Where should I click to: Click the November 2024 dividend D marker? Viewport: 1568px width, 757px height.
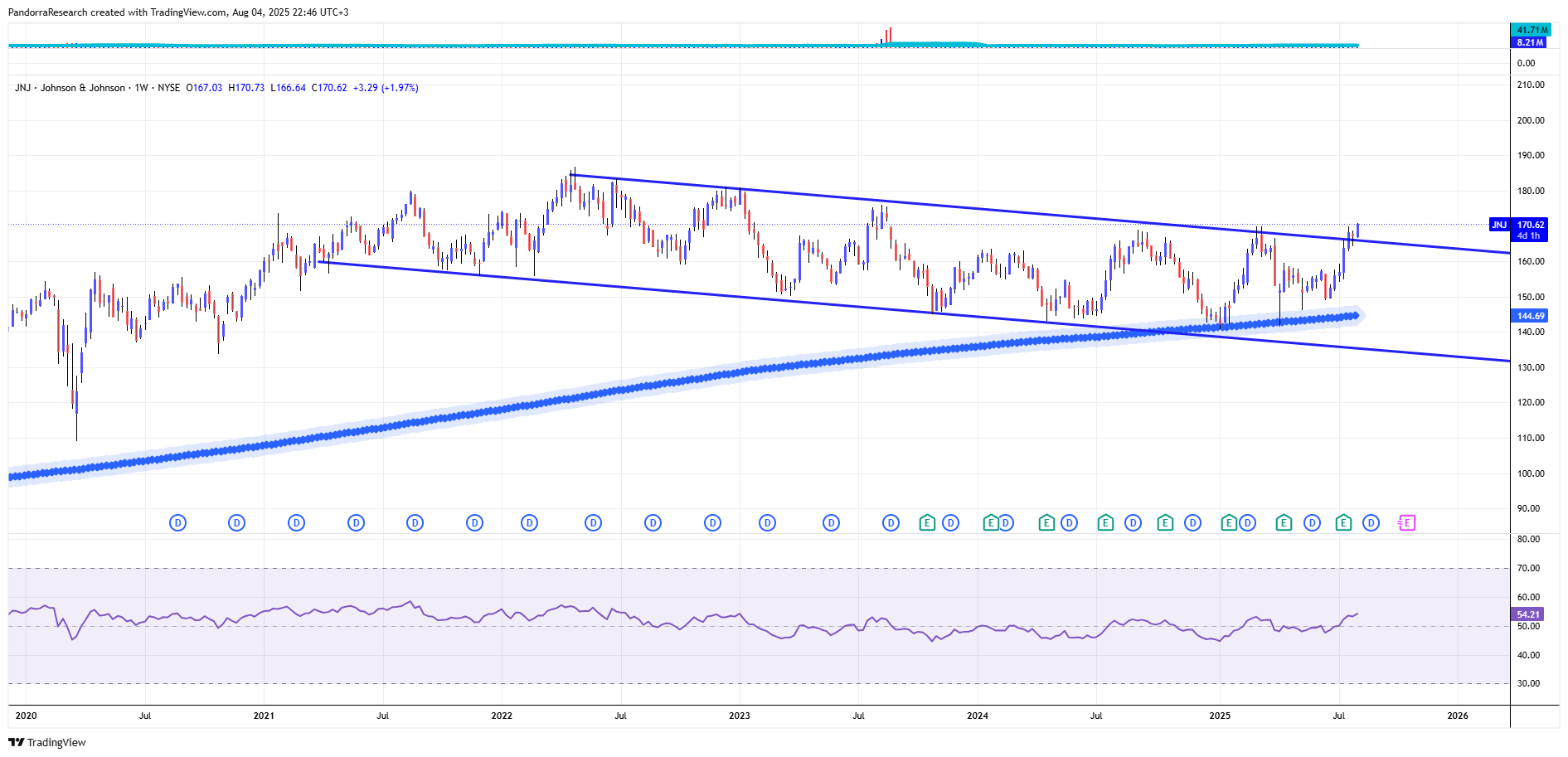tap(1193, 523)
